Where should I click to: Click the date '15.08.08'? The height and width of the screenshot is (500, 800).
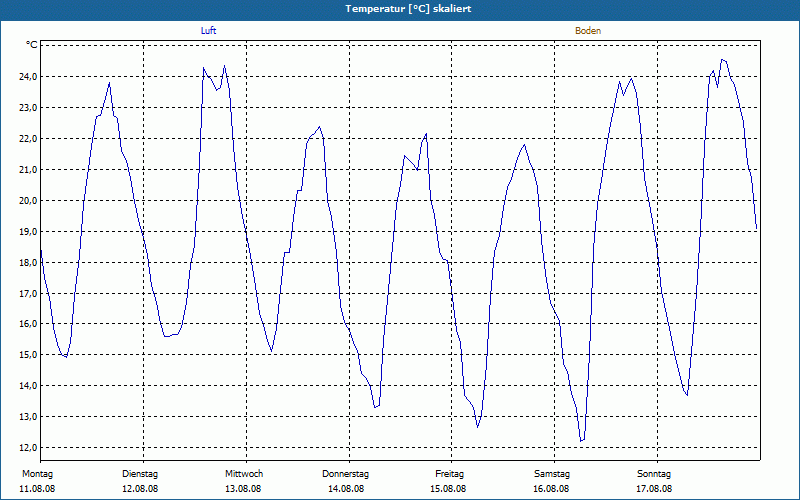[x=448, y=489]
